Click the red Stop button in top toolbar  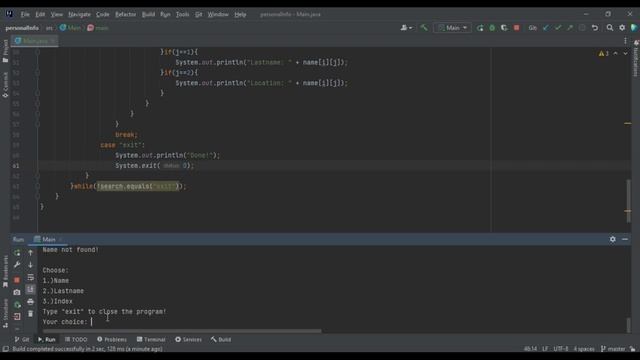coord(516,28)
